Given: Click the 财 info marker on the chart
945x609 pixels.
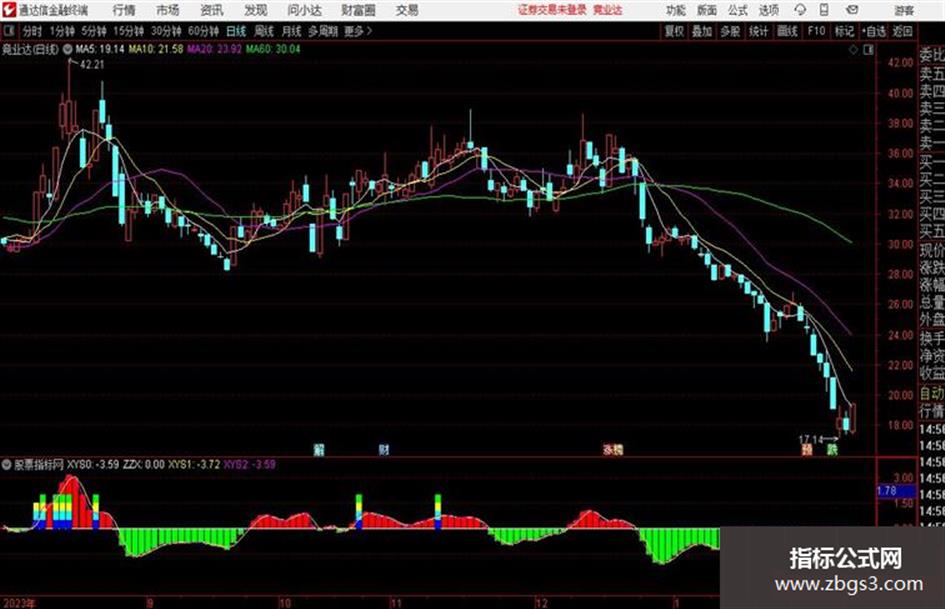Looking at the screenshot, I should [384, 449].
